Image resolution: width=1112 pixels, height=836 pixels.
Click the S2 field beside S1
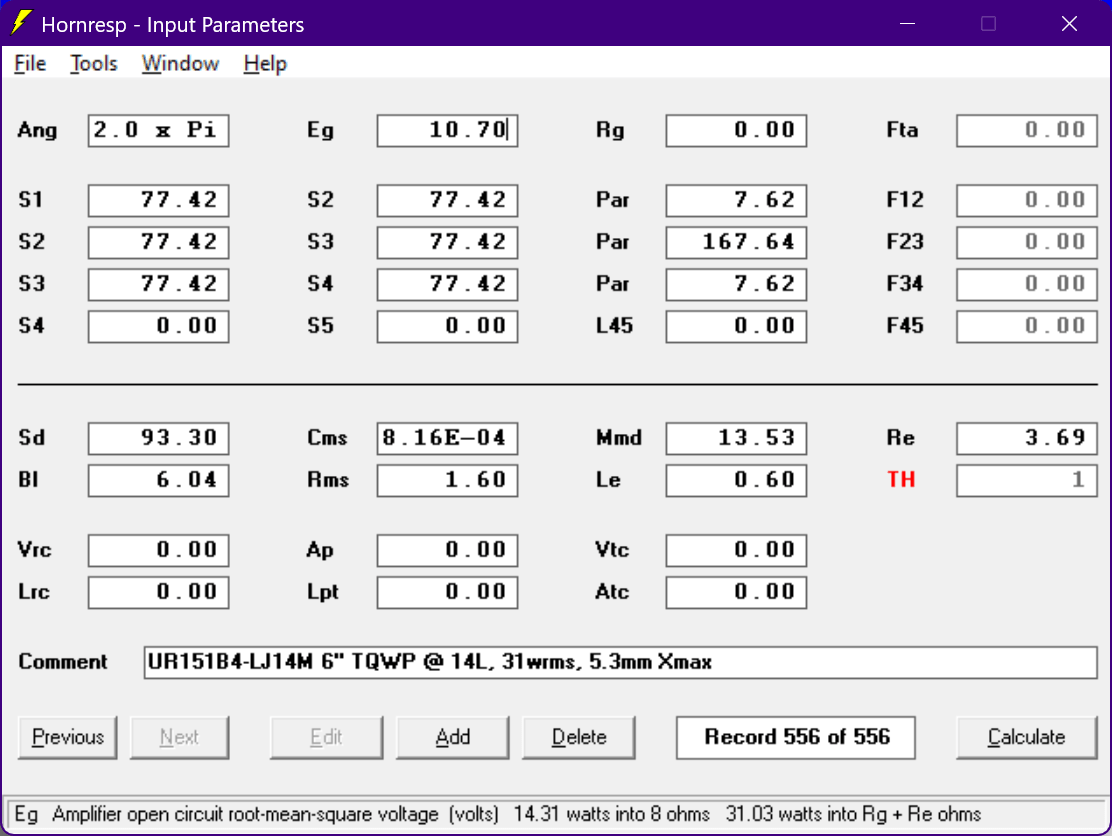(447, 200)
